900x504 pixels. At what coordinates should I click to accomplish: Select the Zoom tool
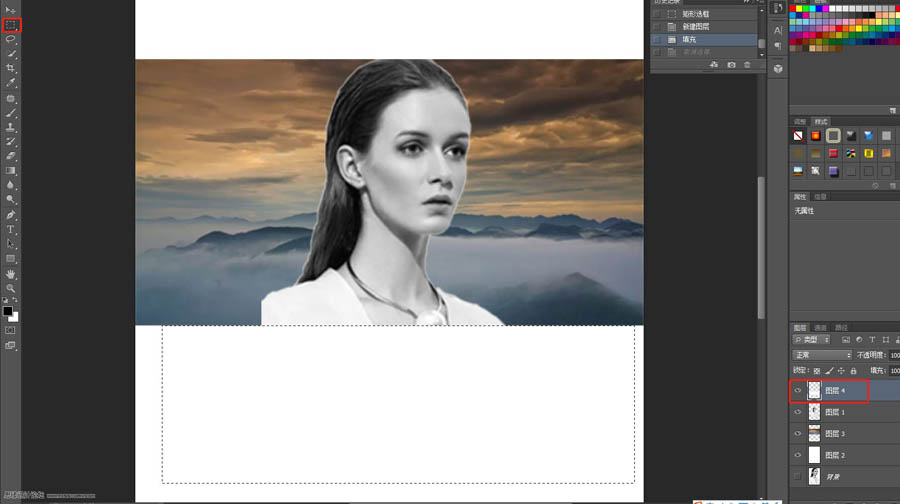point(10,288)
